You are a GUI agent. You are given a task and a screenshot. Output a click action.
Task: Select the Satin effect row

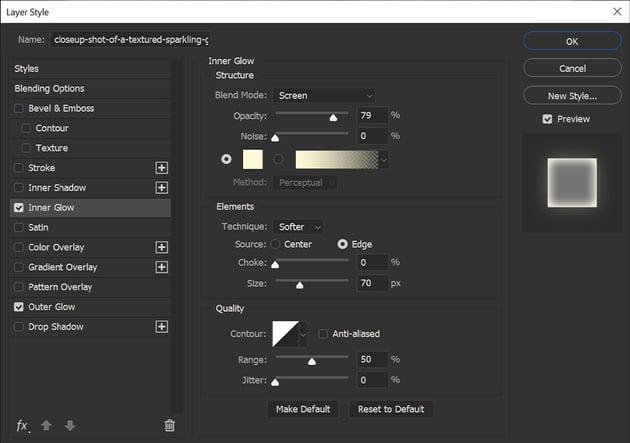(90, 227)
